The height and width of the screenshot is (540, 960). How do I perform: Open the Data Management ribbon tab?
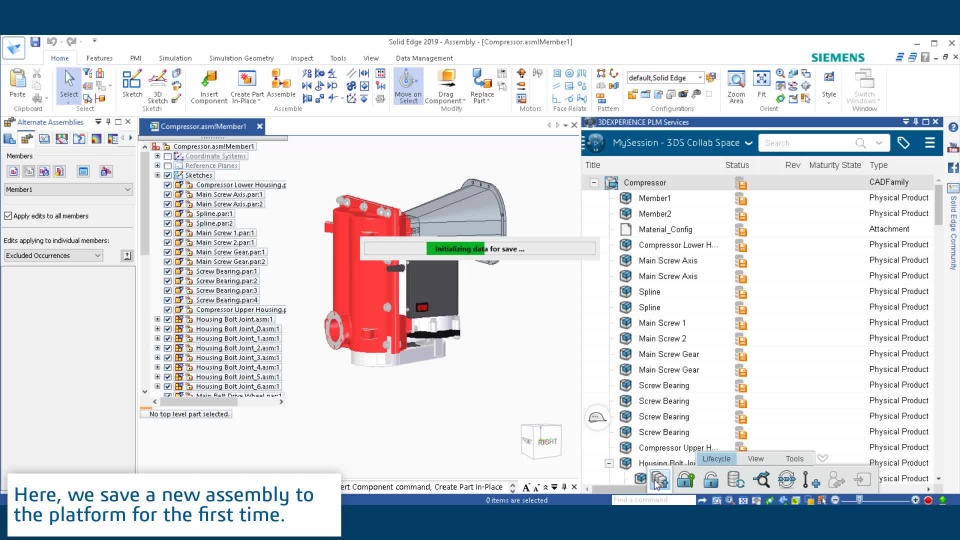coord(424,58)
